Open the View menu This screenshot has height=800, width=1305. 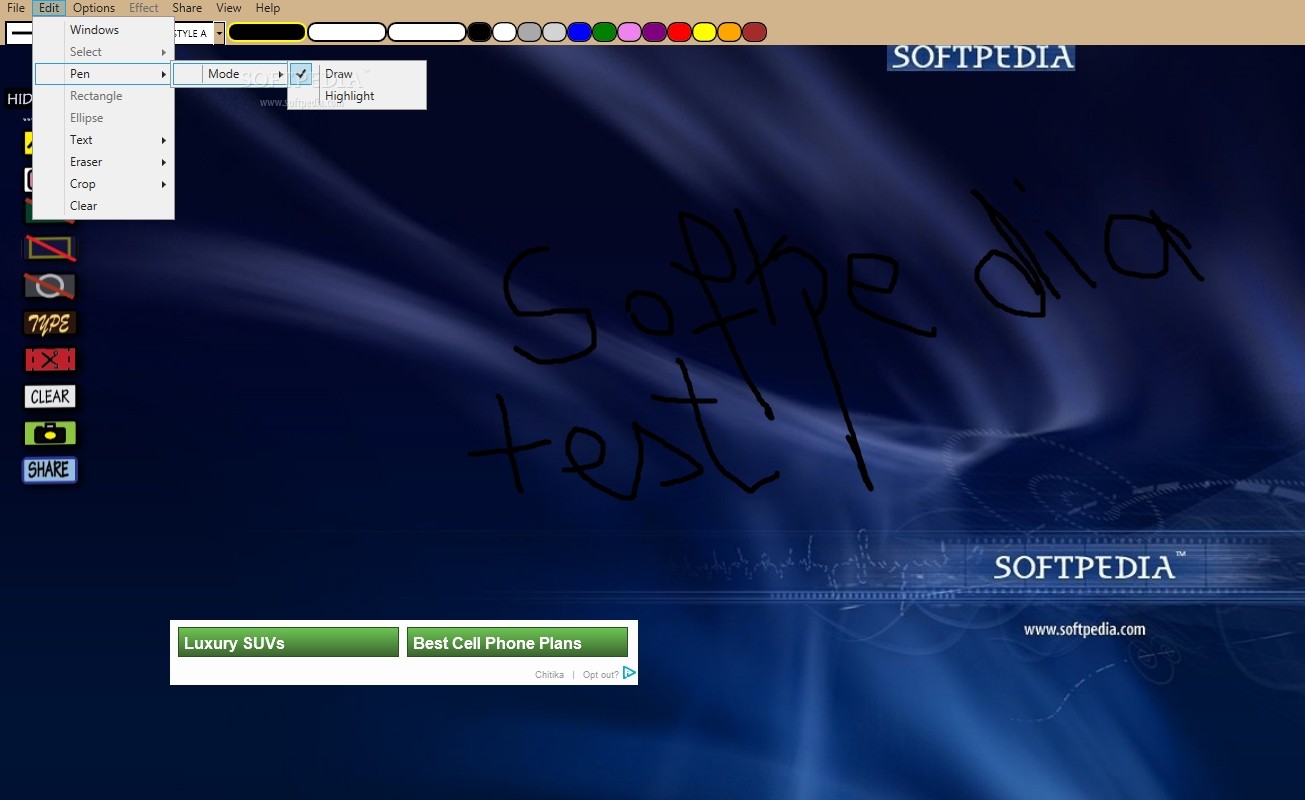click(x=229, y=8)
